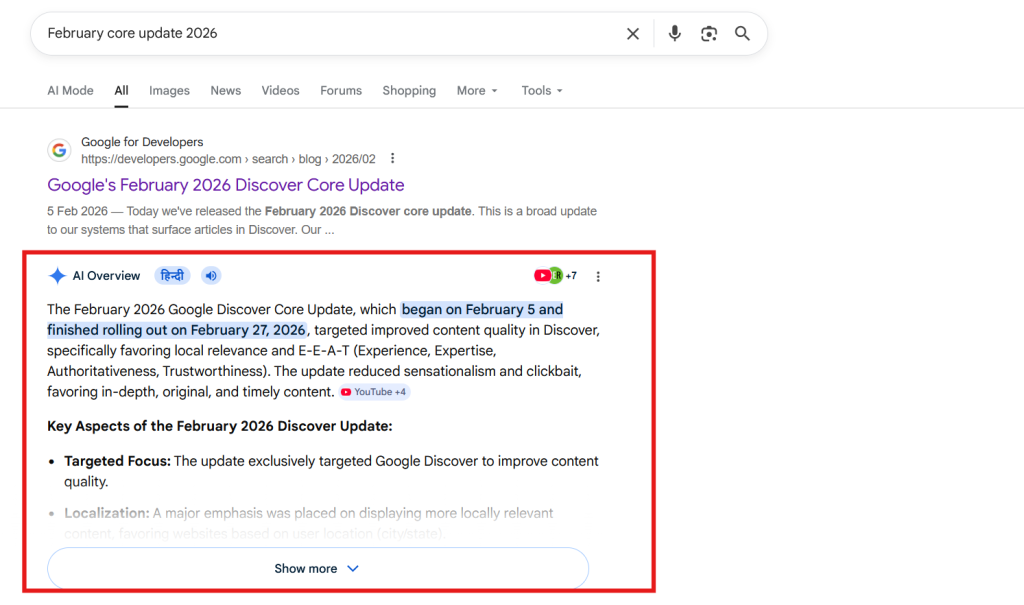The image size is (1024, 605).
Task: Submit search with the magnifying glass icon
Action: pyautogui.click(x=742, y=33)
